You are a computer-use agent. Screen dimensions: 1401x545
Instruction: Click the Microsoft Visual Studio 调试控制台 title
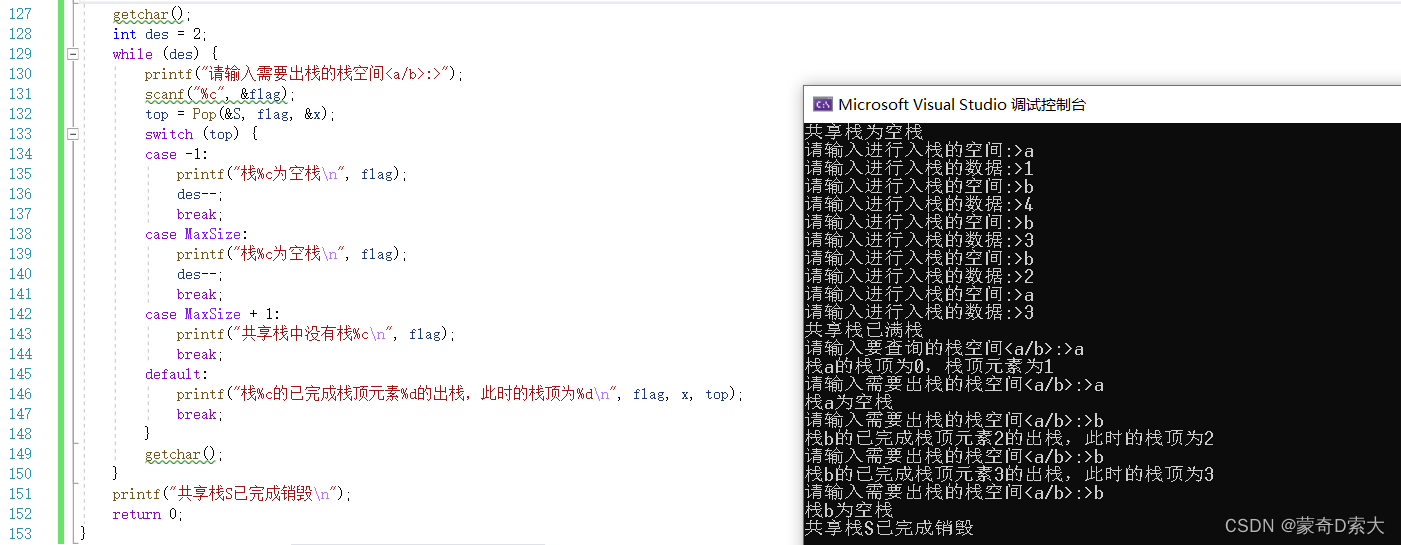point(962,104)
